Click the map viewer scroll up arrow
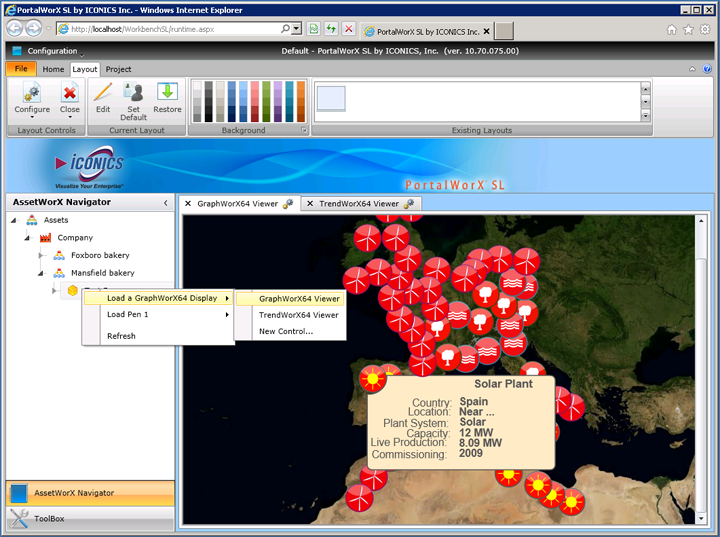The width and height of the screenshot is (720, 537). pos(701,221)
